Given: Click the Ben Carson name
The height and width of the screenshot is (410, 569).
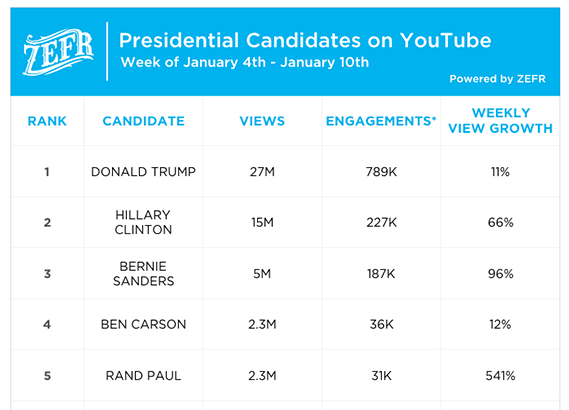Looking at the screenshot, I should tap(143, 324).
